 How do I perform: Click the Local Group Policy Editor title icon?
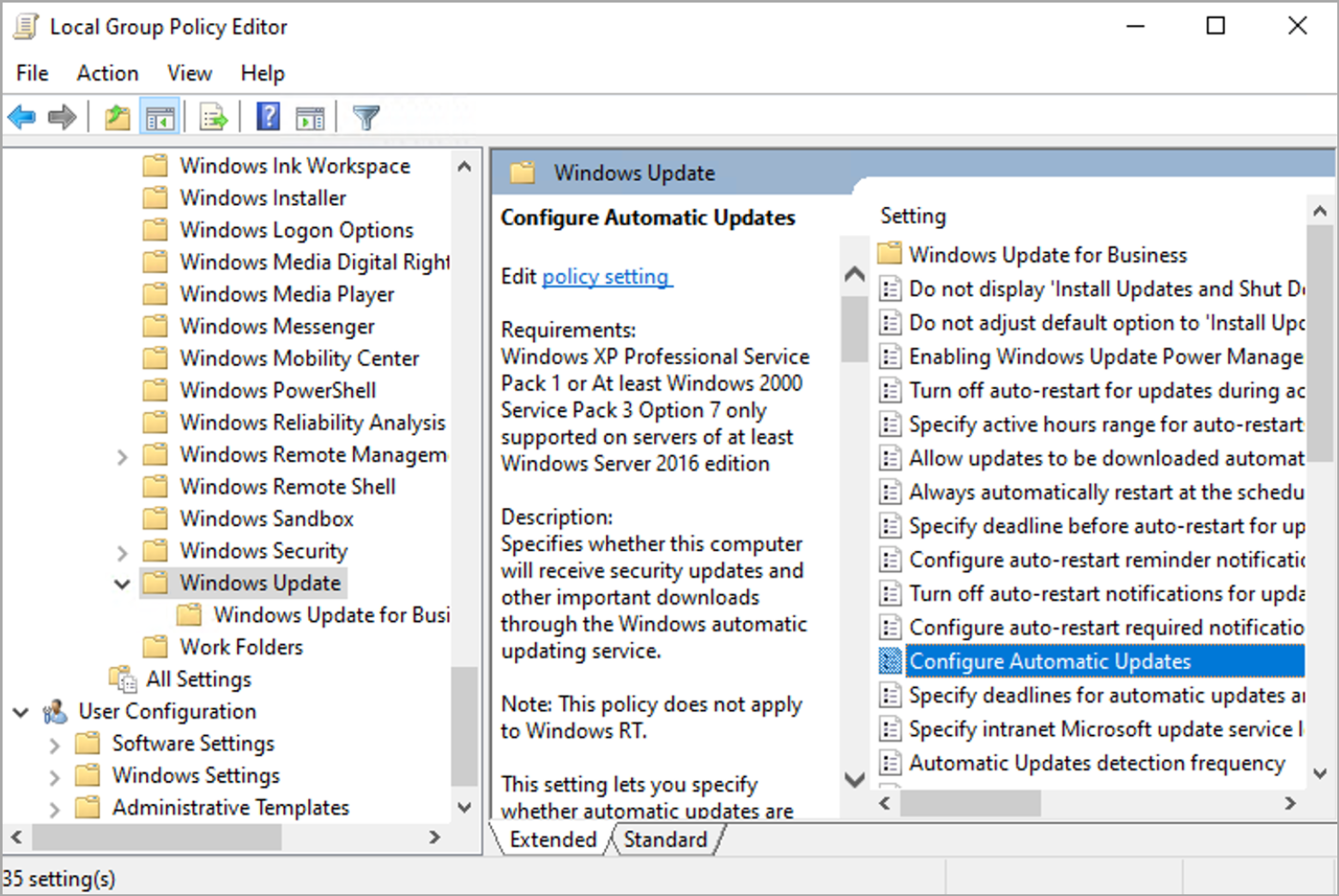(x=26, y=27)
